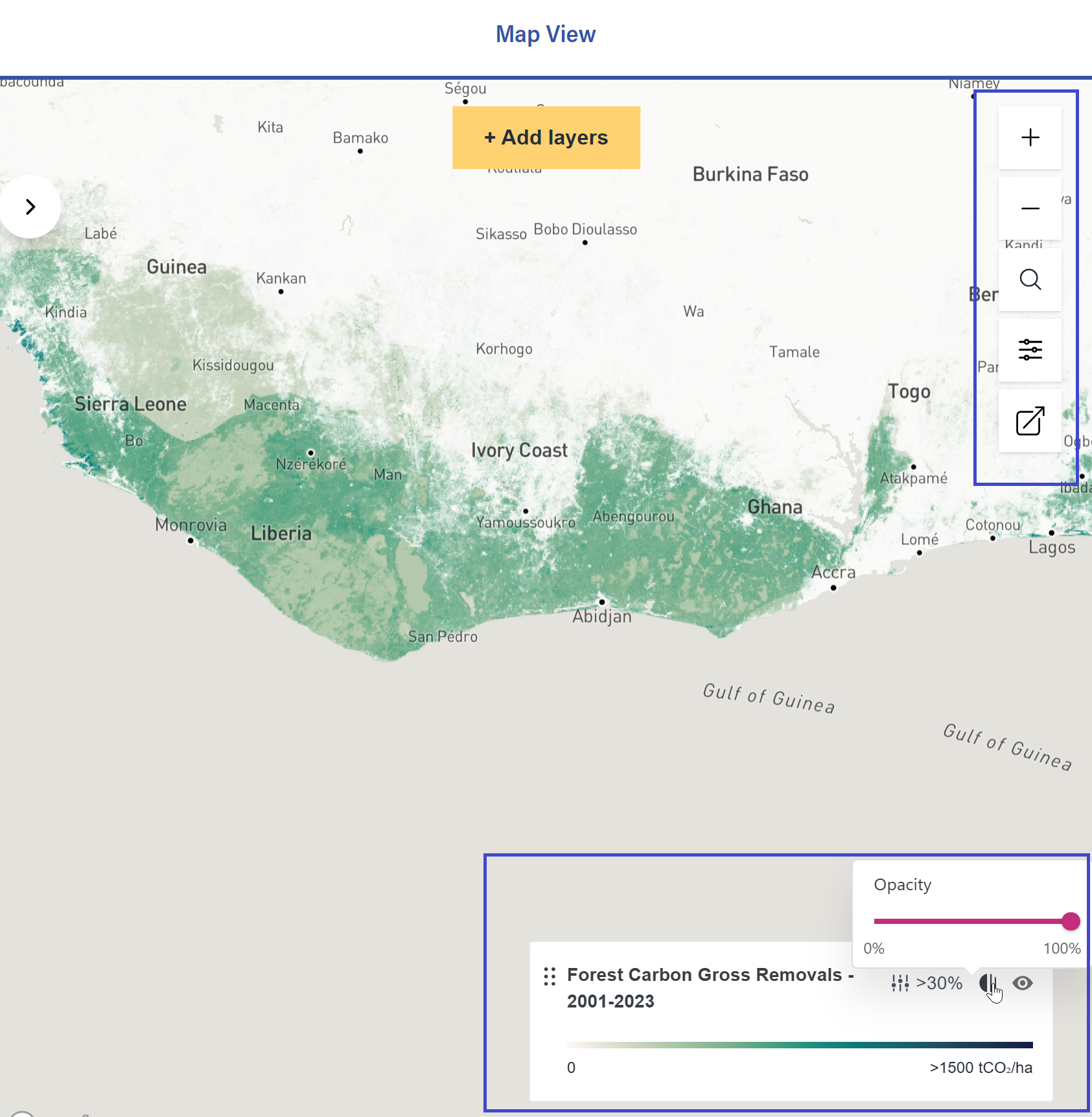1092x1117 pixels.
Task: Click the Burkina Faso country label
Action: coord(750,174)
